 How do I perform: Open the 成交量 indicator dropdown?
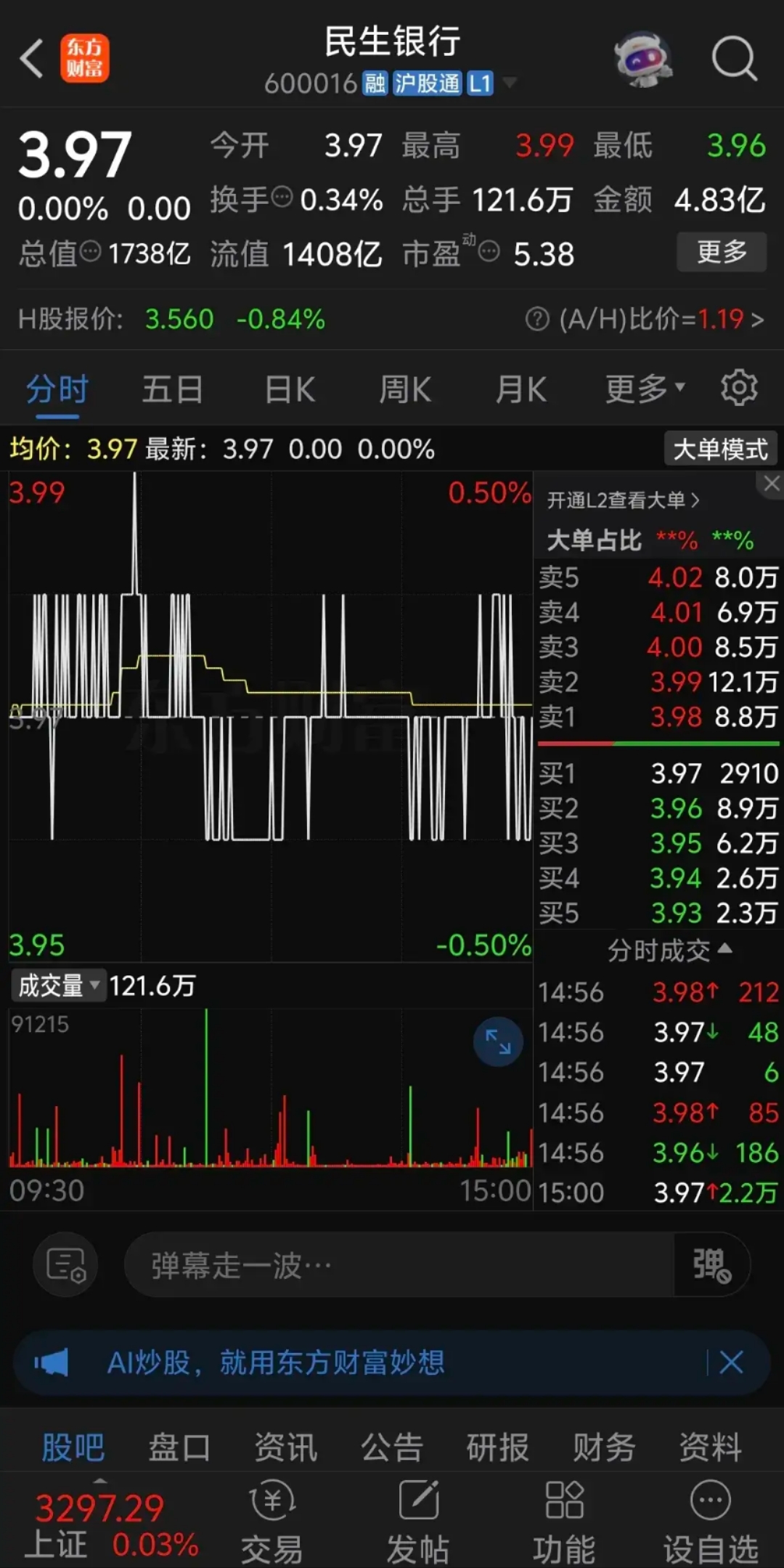(x=59, y=986)
